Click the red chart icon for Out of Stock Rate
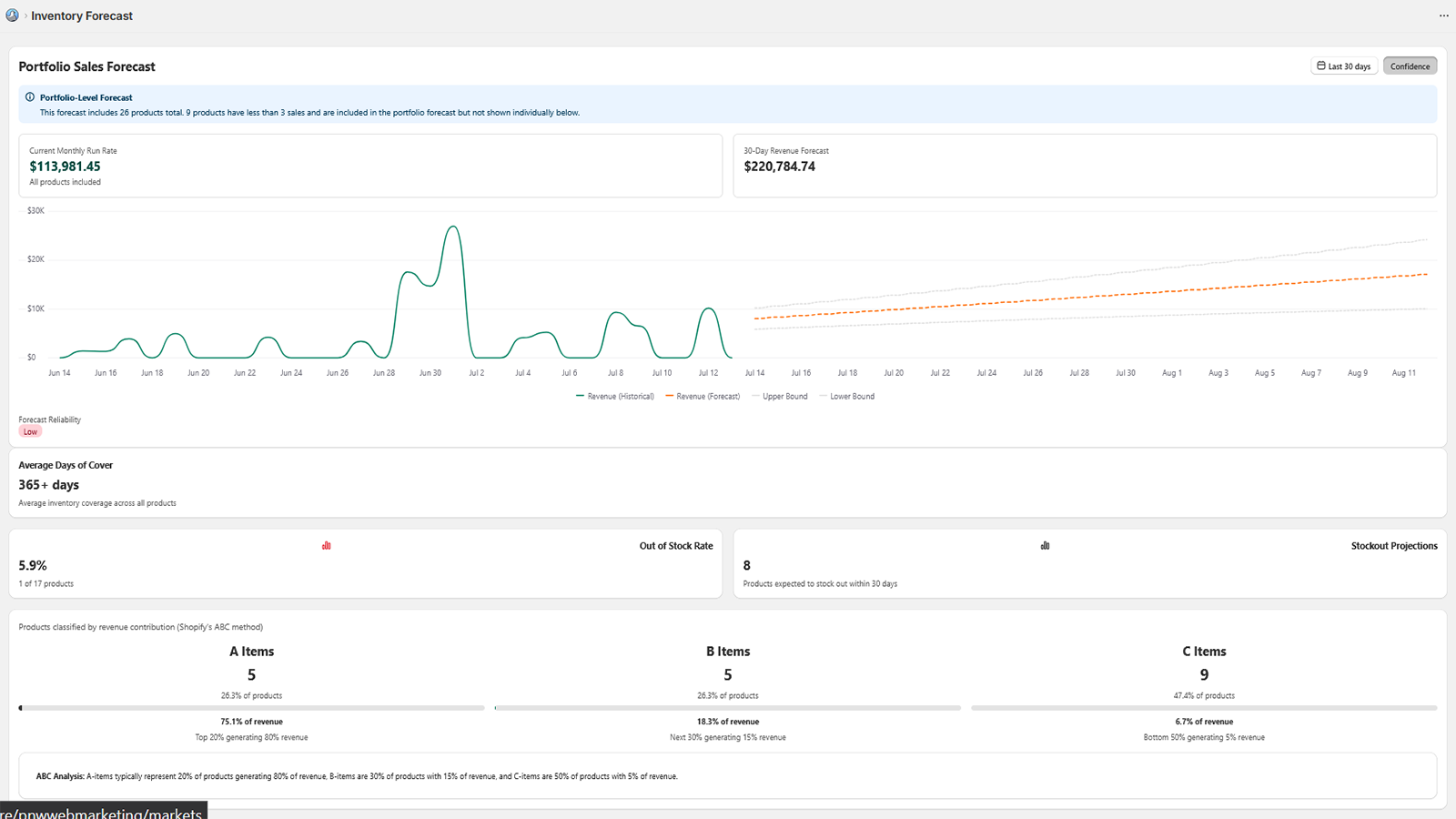This screenshot has height=819, width=1456. (326, 545)
